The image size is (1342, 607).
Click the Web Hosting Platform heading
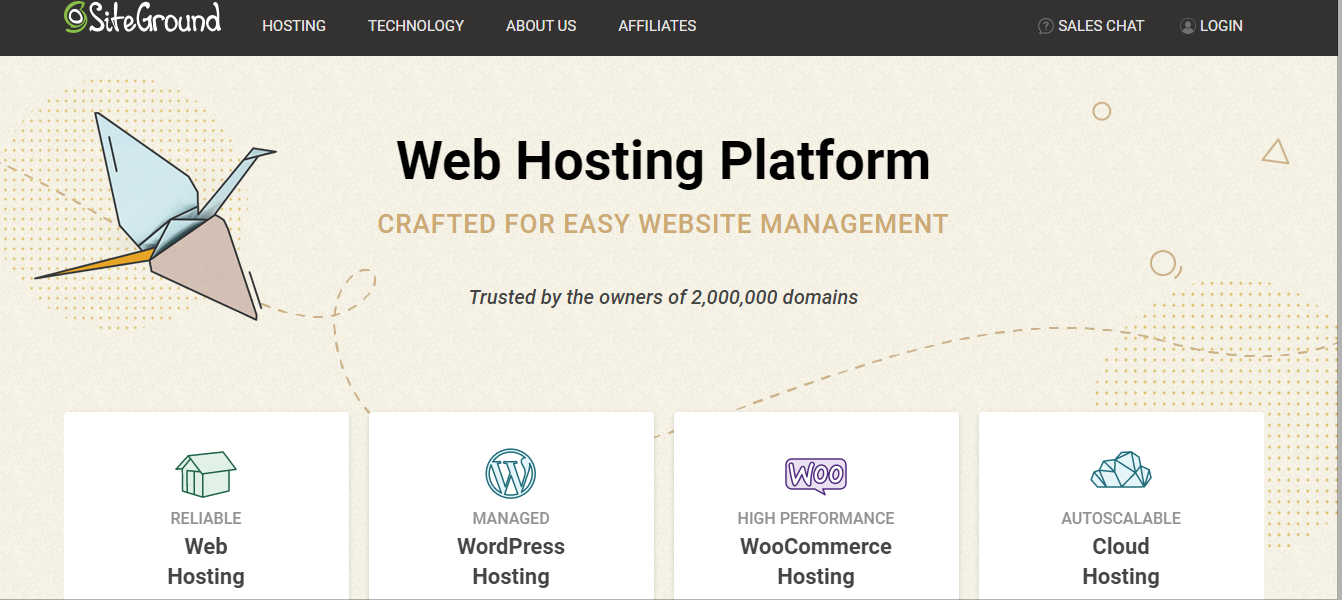tap(663, 160)
